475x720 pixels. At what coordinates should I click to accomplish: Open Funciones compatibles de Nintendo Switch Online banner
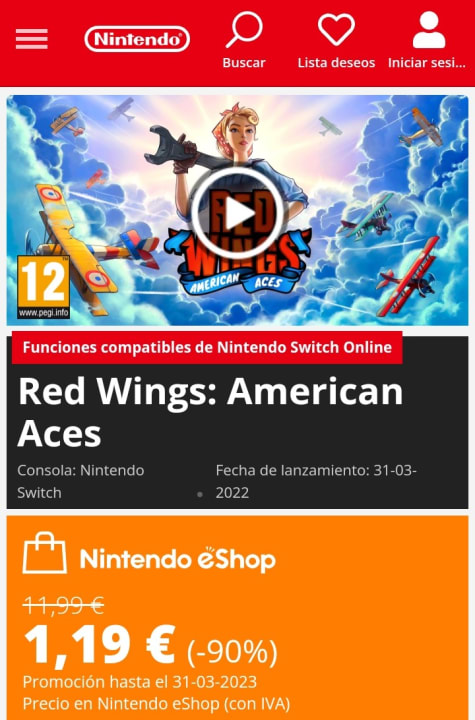(207, 347)
